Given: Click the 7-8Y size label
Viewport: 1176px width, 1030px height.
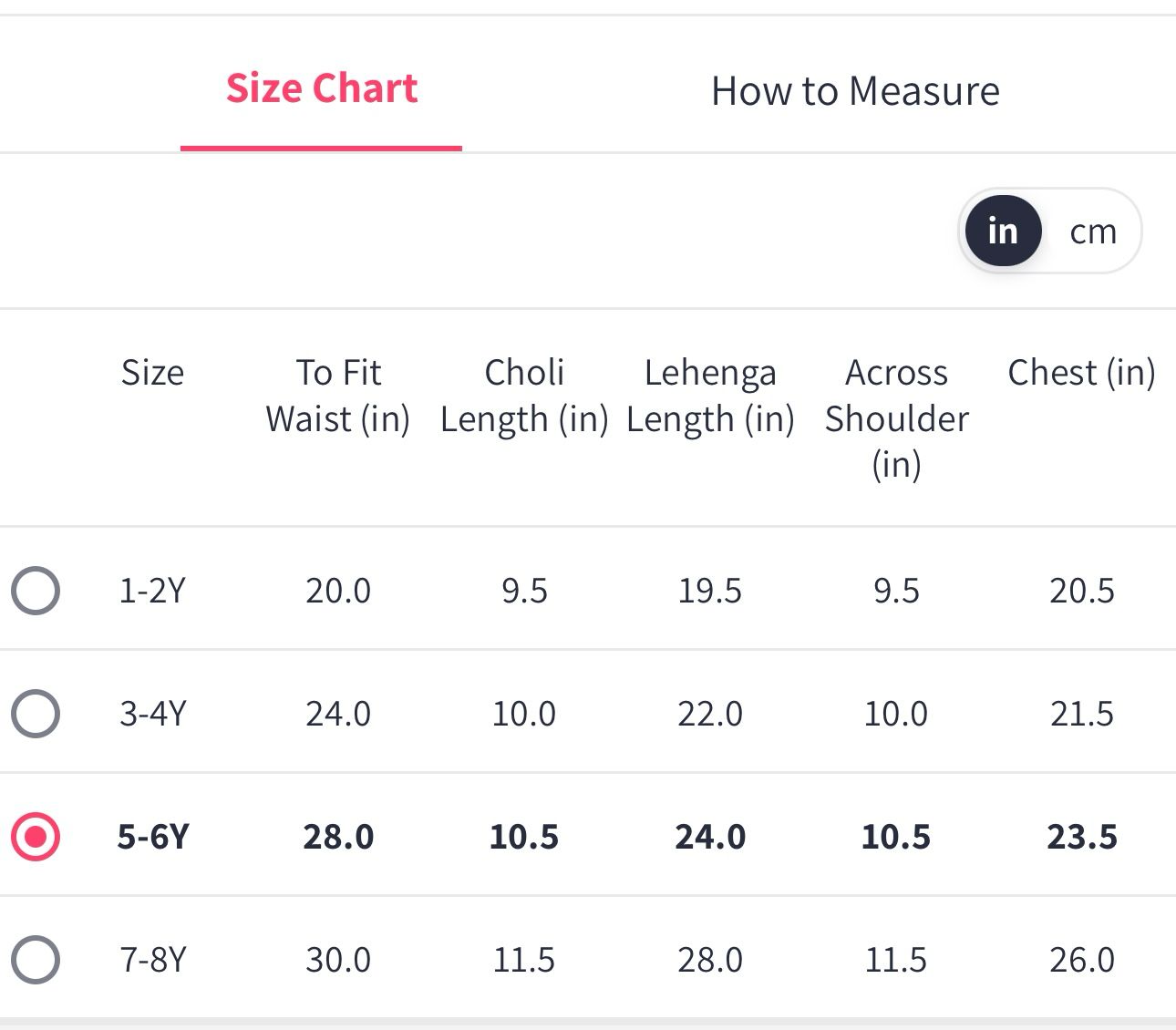Looking at the screenshot, I should (x=152, y=960).
